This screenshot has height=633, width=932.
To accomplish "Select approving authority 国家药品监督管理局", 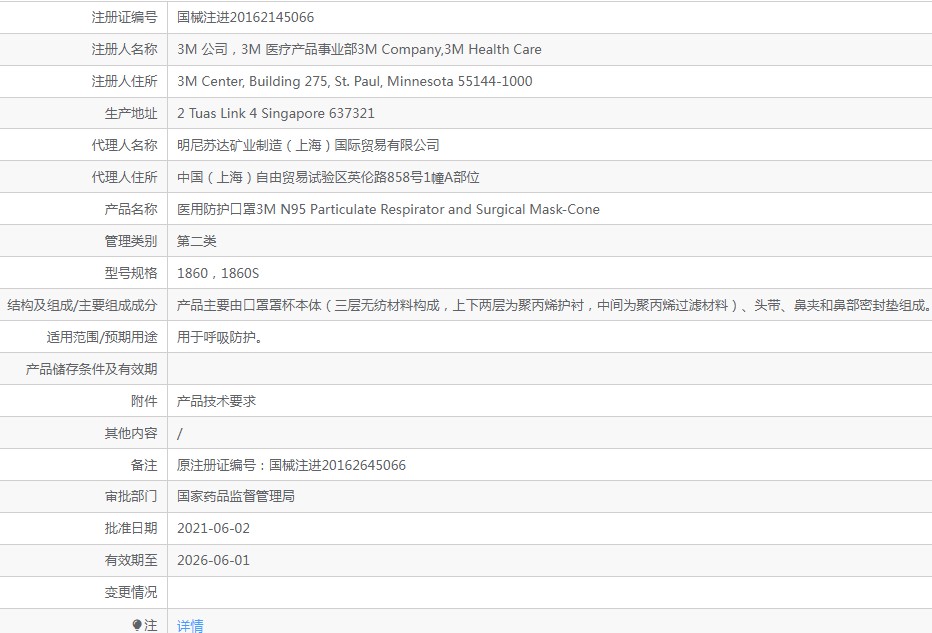I will click(x=236, y=496).
